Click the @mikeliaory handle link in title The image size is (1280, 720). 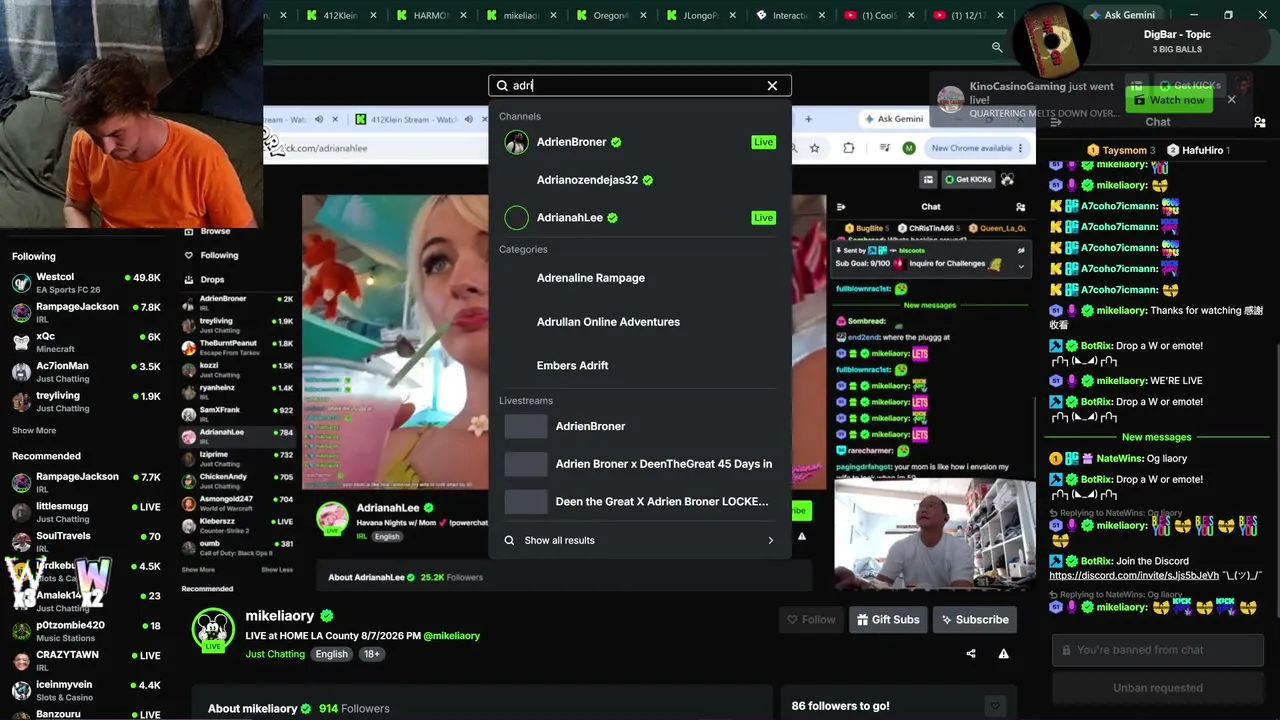[x=452, y=636]
